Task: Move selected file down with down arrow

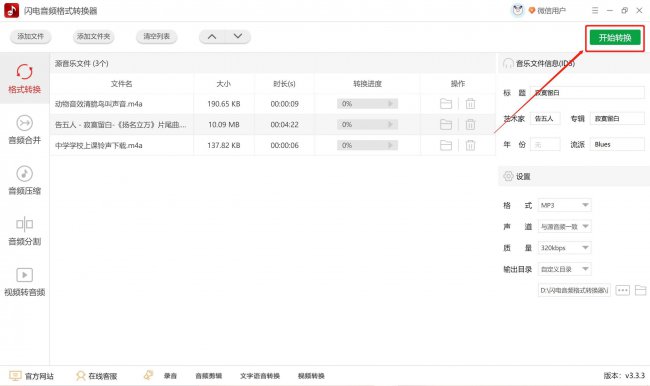Action: 238,36
